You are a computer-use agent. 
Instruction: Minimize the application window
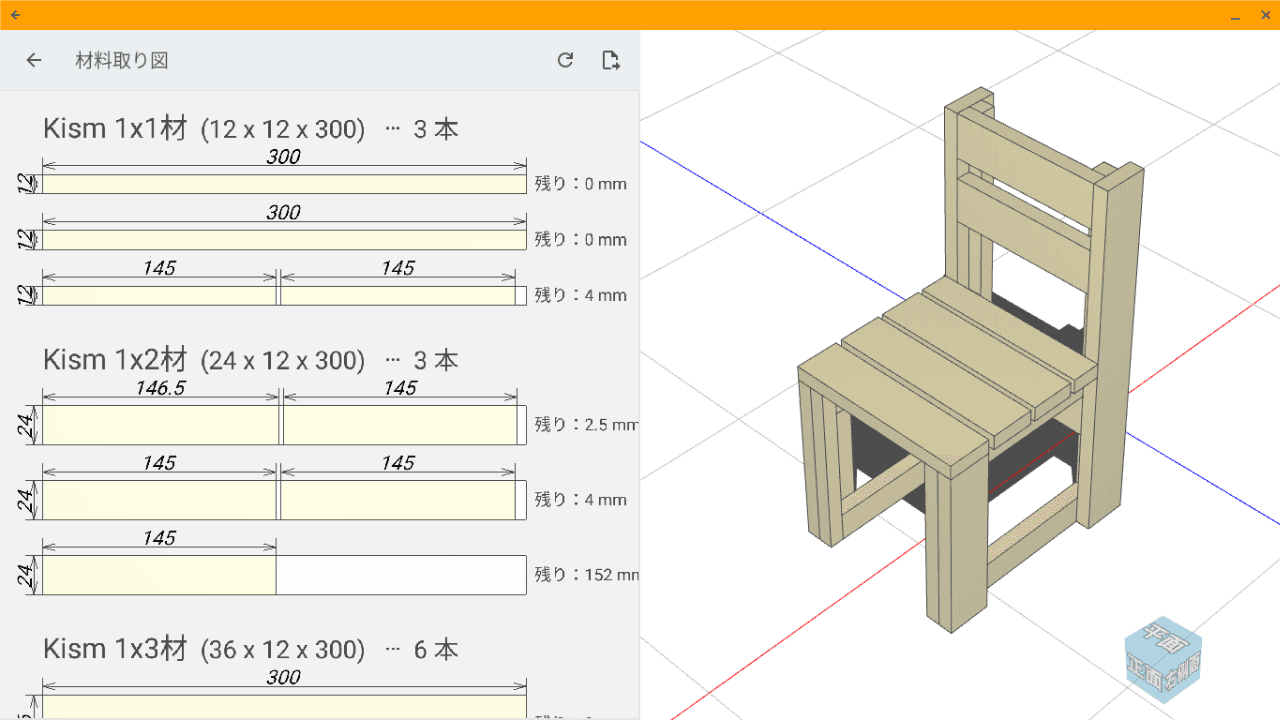(1237, 15)
